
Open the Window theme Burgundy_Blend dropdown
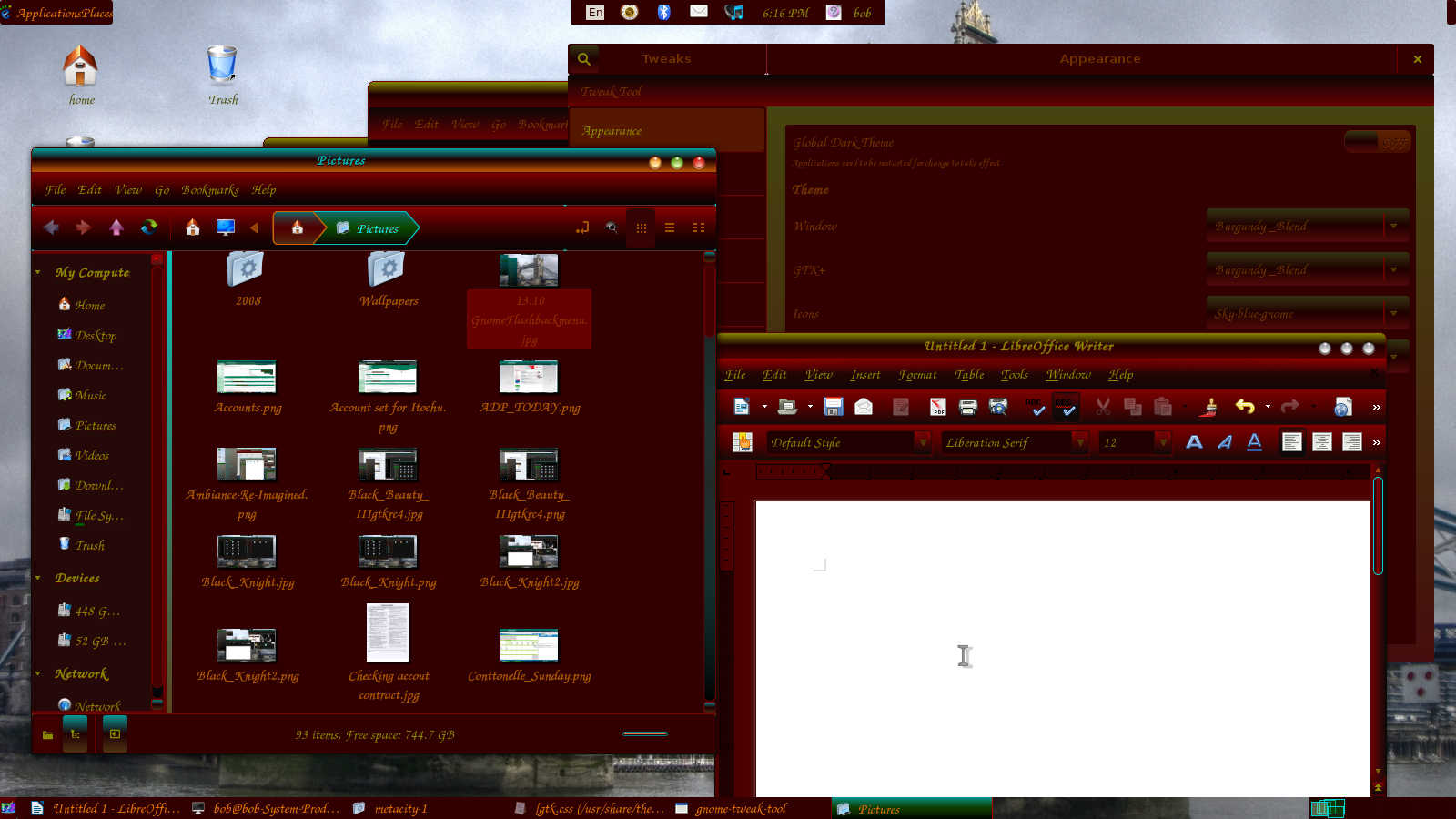pyautogui.click(x=1308, y=226)
